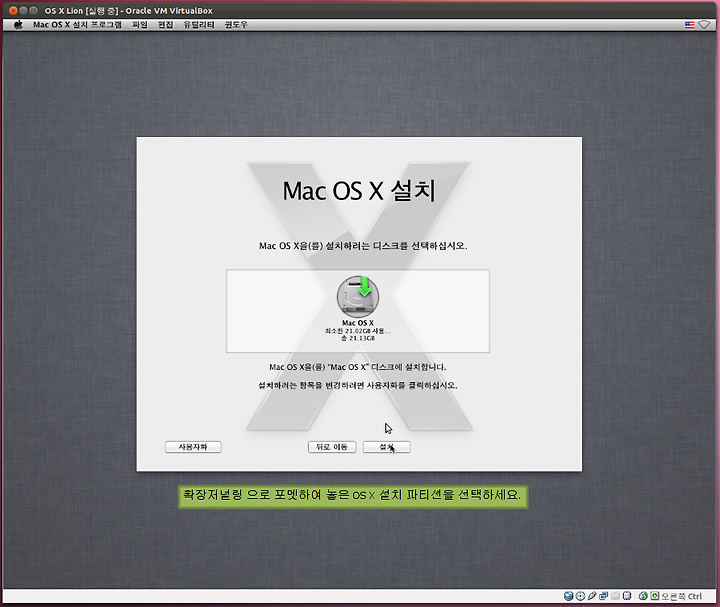Click the 사용자화 button
720x607 pixels.
[x=193, y=447]
